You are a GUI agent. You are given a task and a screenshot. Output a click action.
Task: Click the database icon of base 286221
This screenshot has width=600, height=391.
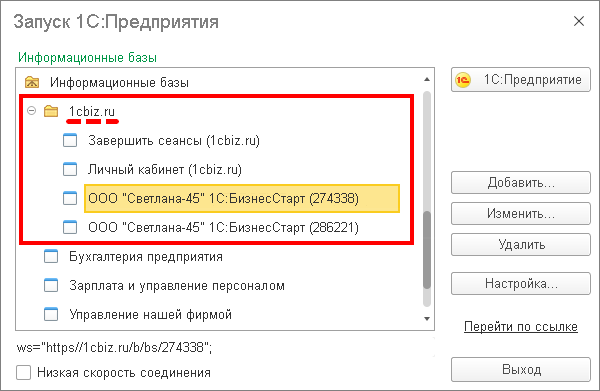point(70,227)
